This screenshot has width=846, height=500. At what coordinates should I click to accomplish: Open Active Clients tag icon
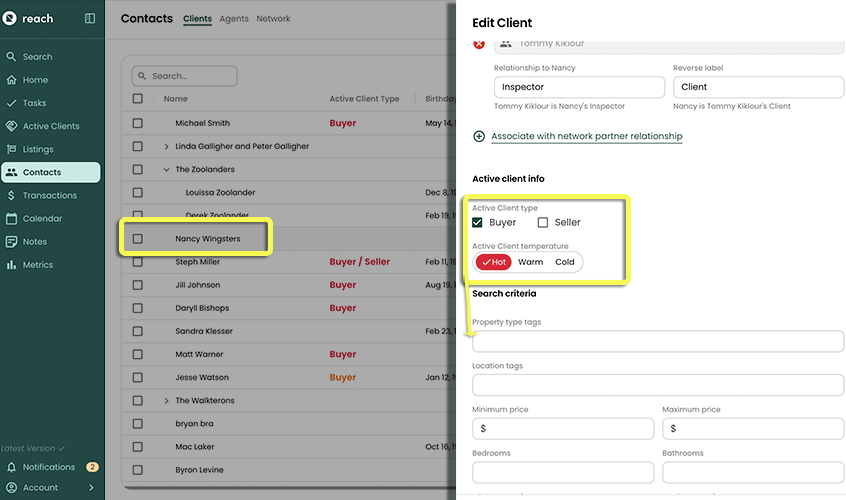[x=12, y=126]
